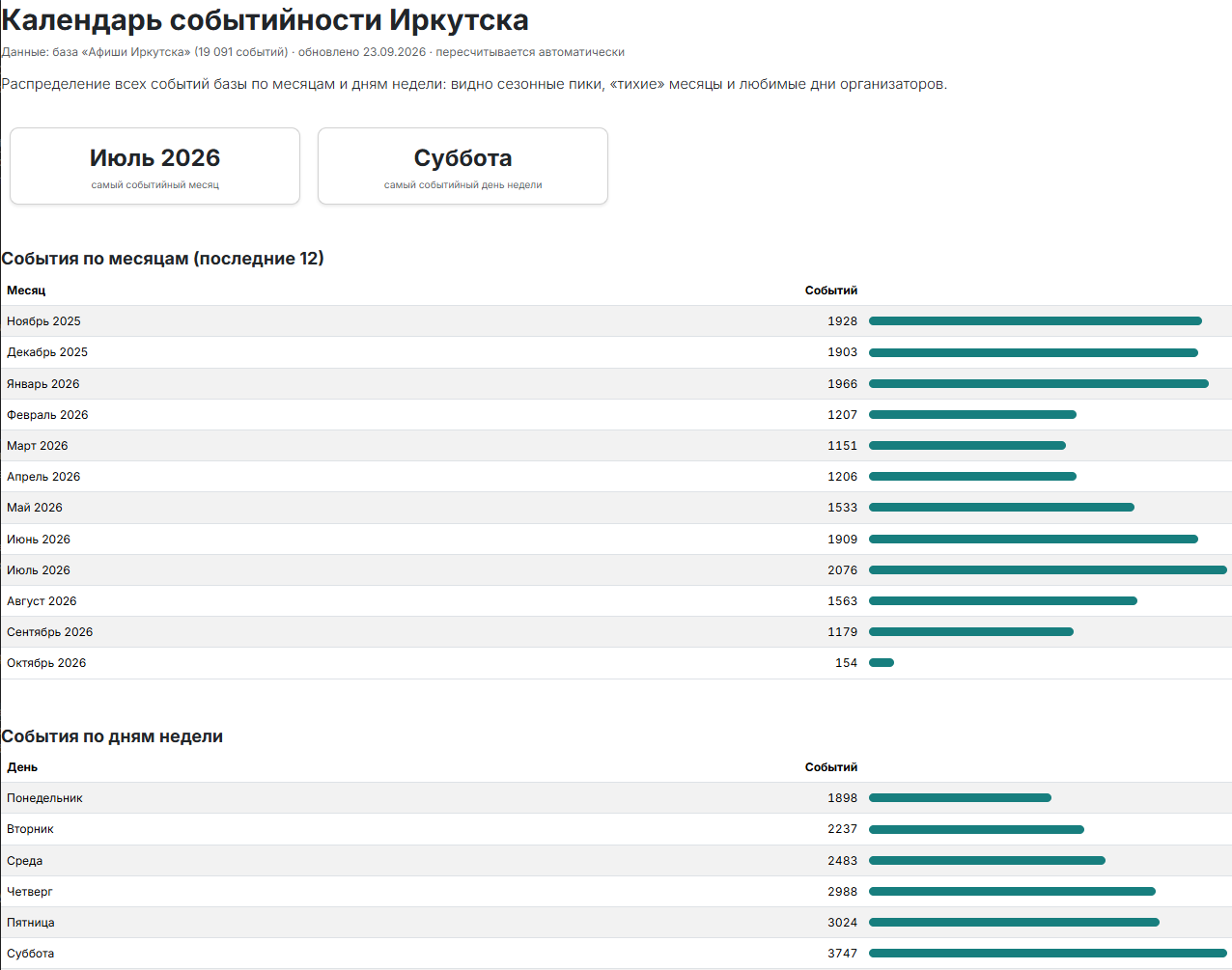
Task: Select the «Ноябрь 2025» row label
Action: (x=43, y=321)
